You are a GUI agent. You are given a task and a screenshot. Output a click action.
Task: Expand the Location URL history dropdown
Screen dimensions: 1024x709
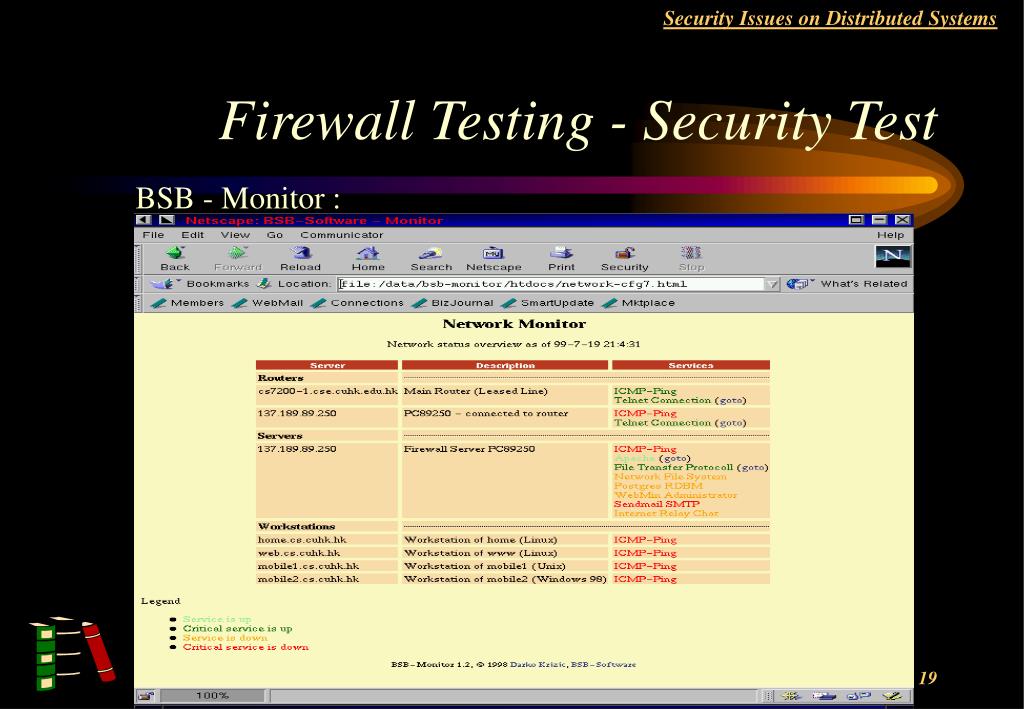(773, 284)
